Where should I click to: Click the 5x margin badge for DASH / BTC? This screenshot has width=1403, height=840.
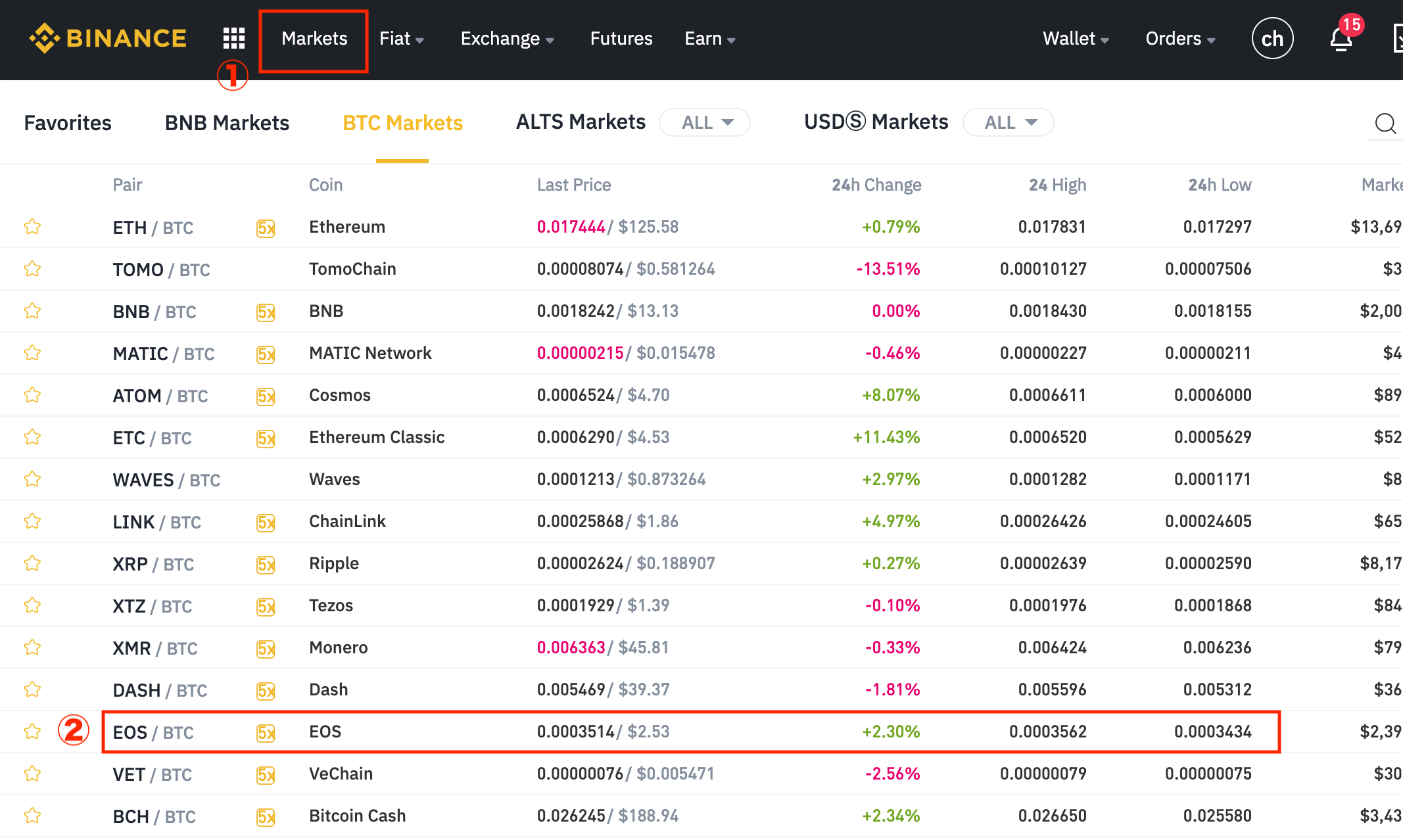pyautogui.click(x=266, y=691)
